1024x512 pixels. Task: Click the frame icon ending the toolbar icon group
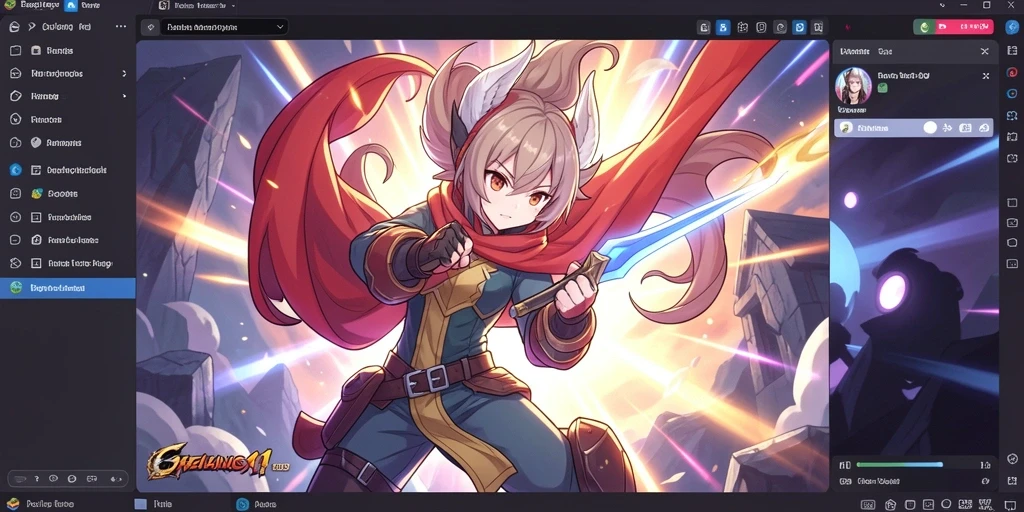click(x=817, y=27)
